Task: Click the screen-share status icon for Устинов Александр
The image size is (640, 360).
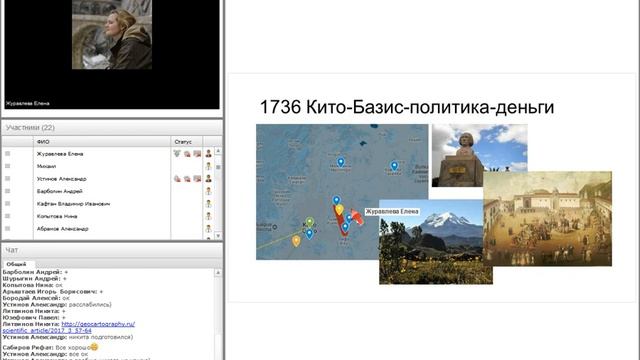Action: 197,178
